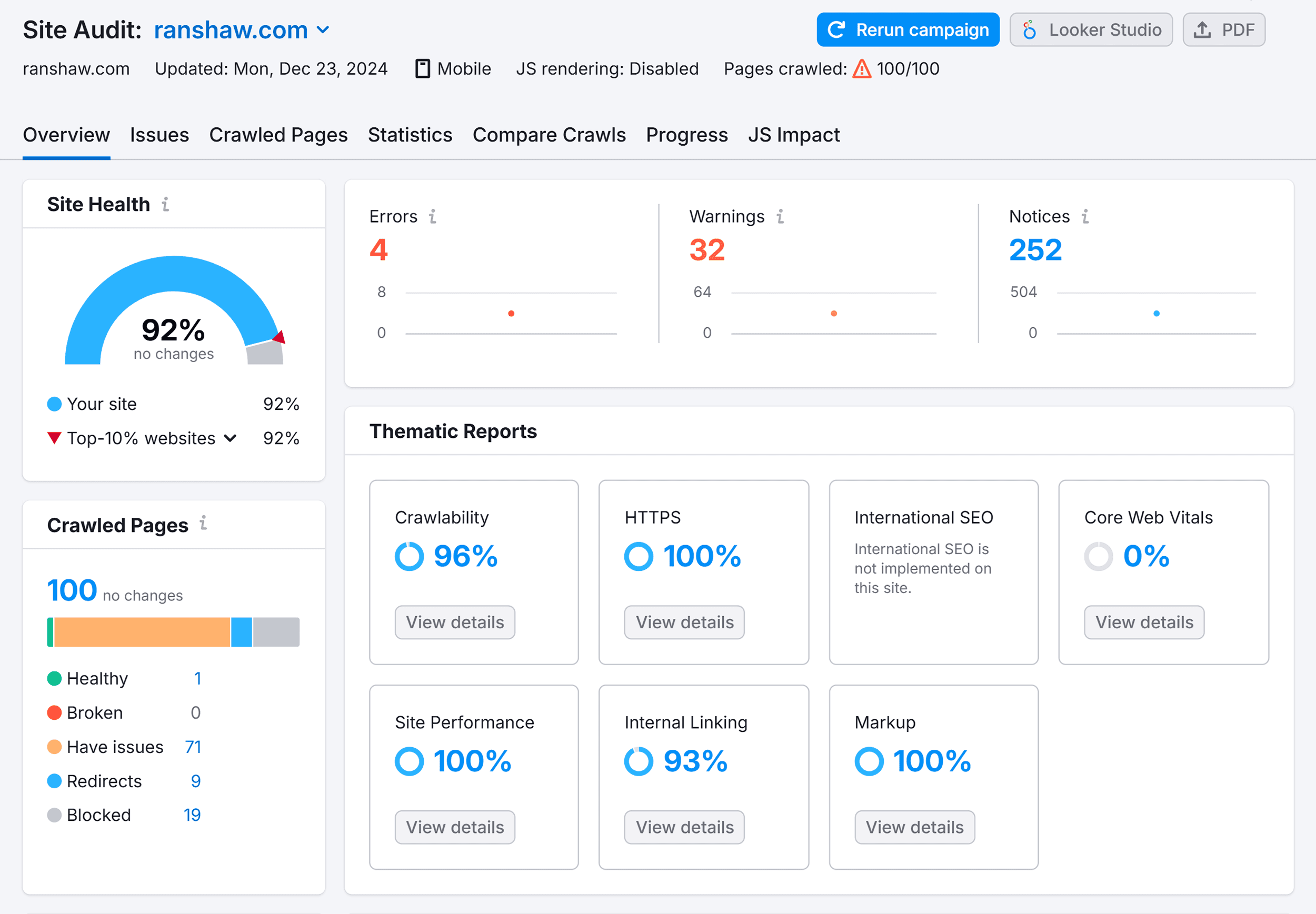
Task: View details for the Crawlability report
Action: 454,622
